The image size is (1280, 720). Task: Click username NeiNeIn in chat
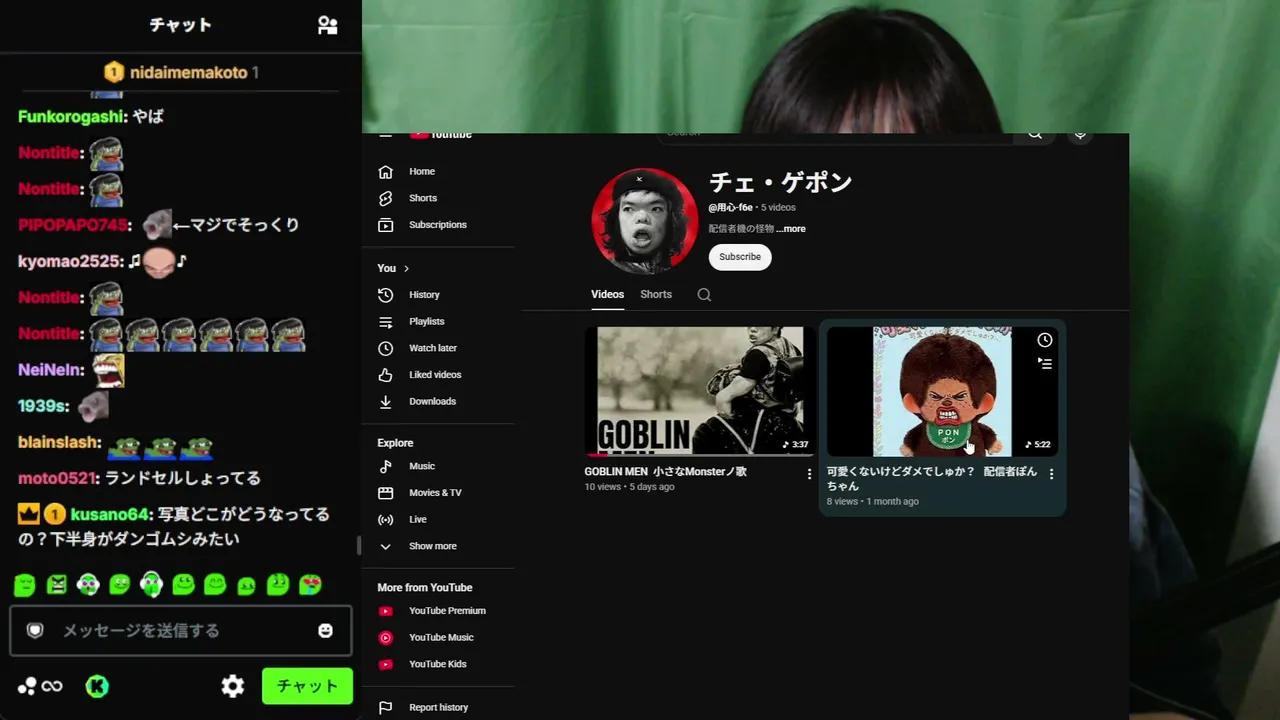[x=51, y=370]
